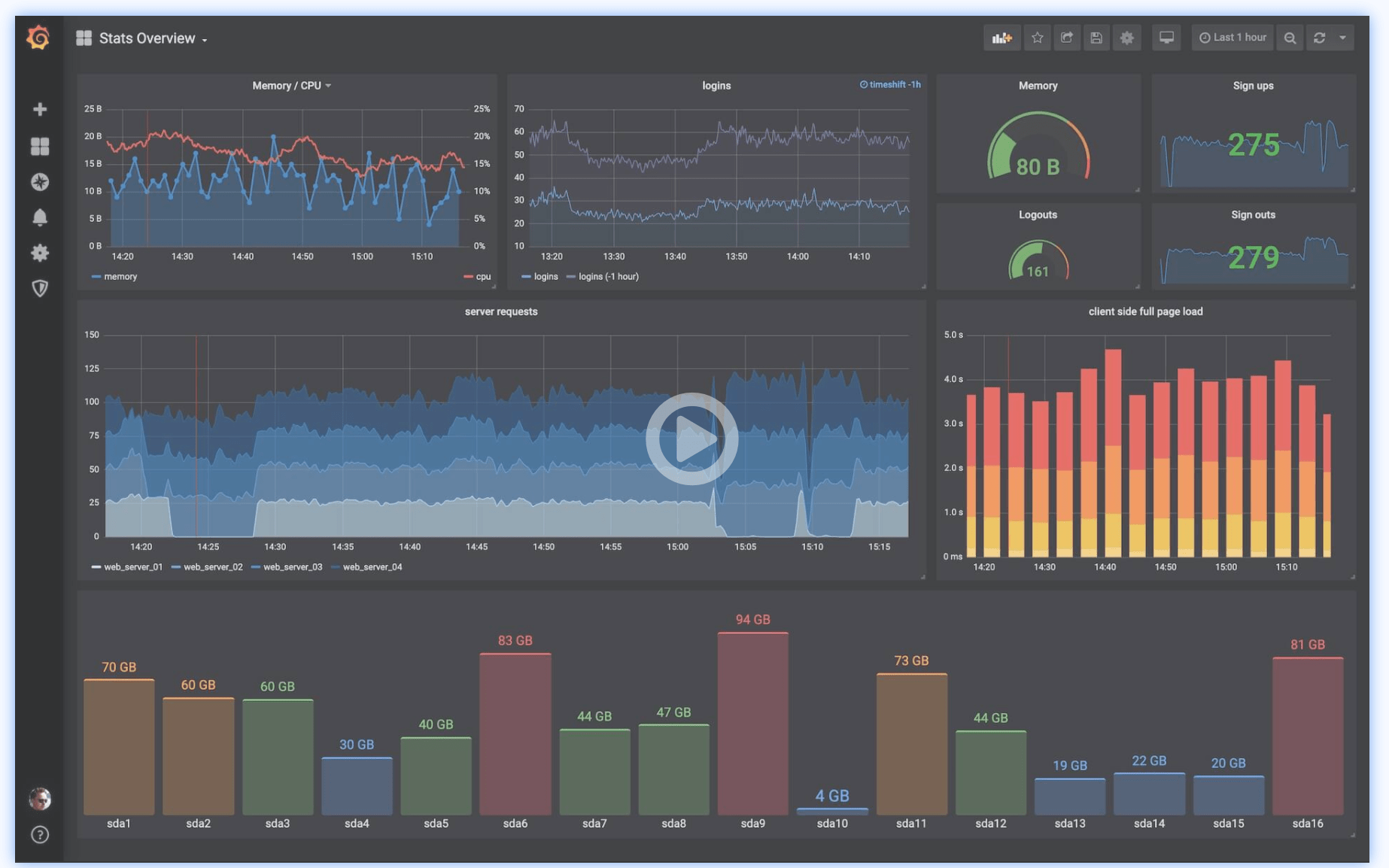Open the Explore compass icon
This screenshot has height=868, width=1389.
[x=39, y=181]
